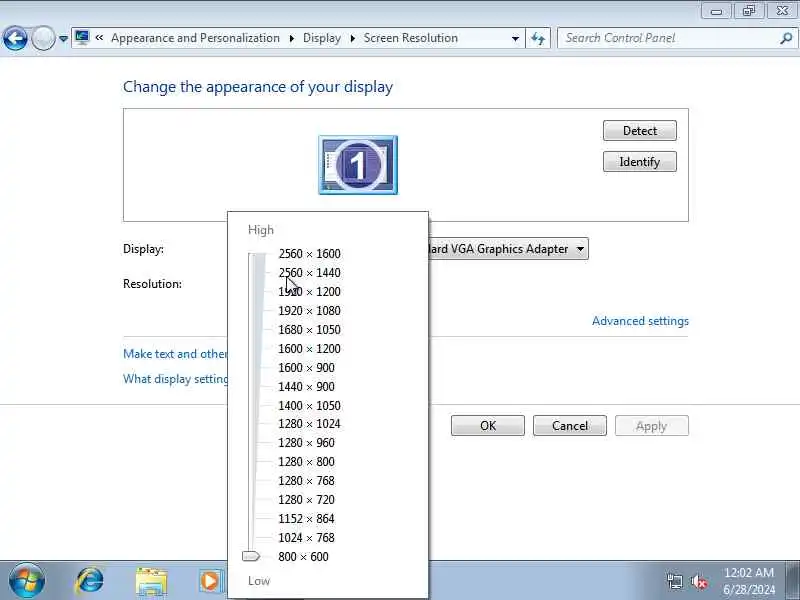Choose 1920 × 1080 resolution
The height and width of the screenshot is (600, 800).
coord(309,311)
